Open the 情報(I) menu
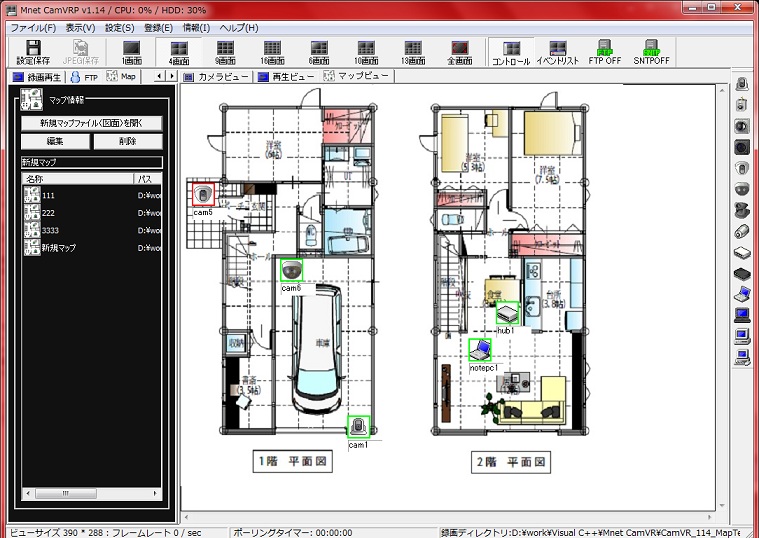 (x=196, y=28)
